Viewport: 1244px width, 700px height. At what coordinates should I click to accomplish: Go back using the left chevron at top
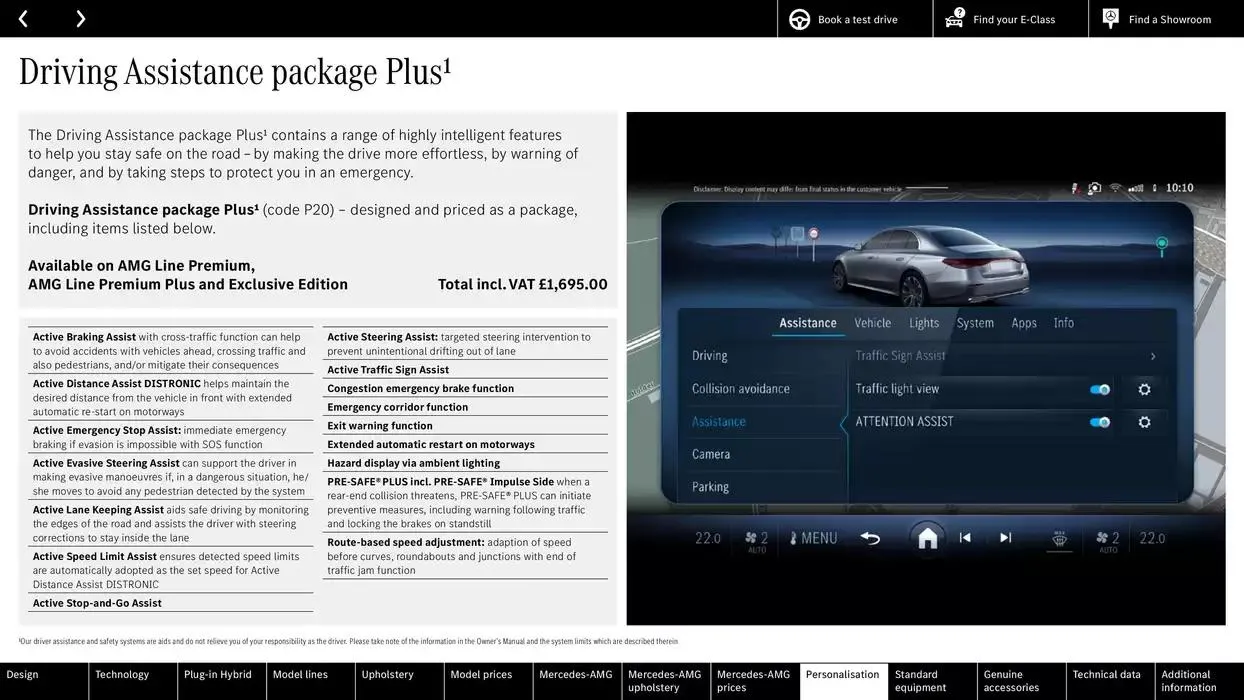22,18
